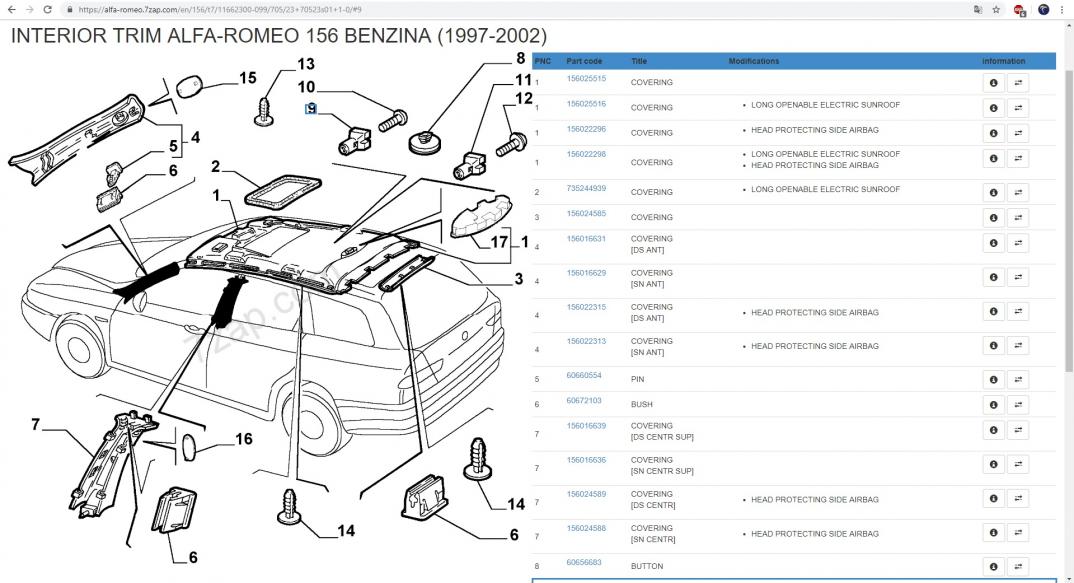Open info icon for part 735244939
This screenshot has height=583, width=1074.
(x=993, y=193)
